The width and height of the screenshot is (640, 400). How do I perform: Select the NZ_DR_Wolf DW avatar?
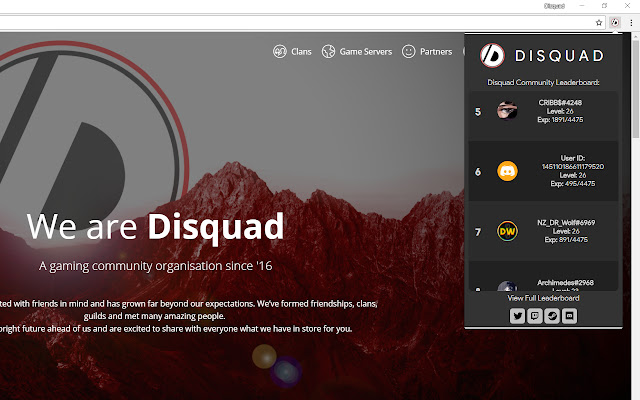pyautogui.click(x=507, y=231)
